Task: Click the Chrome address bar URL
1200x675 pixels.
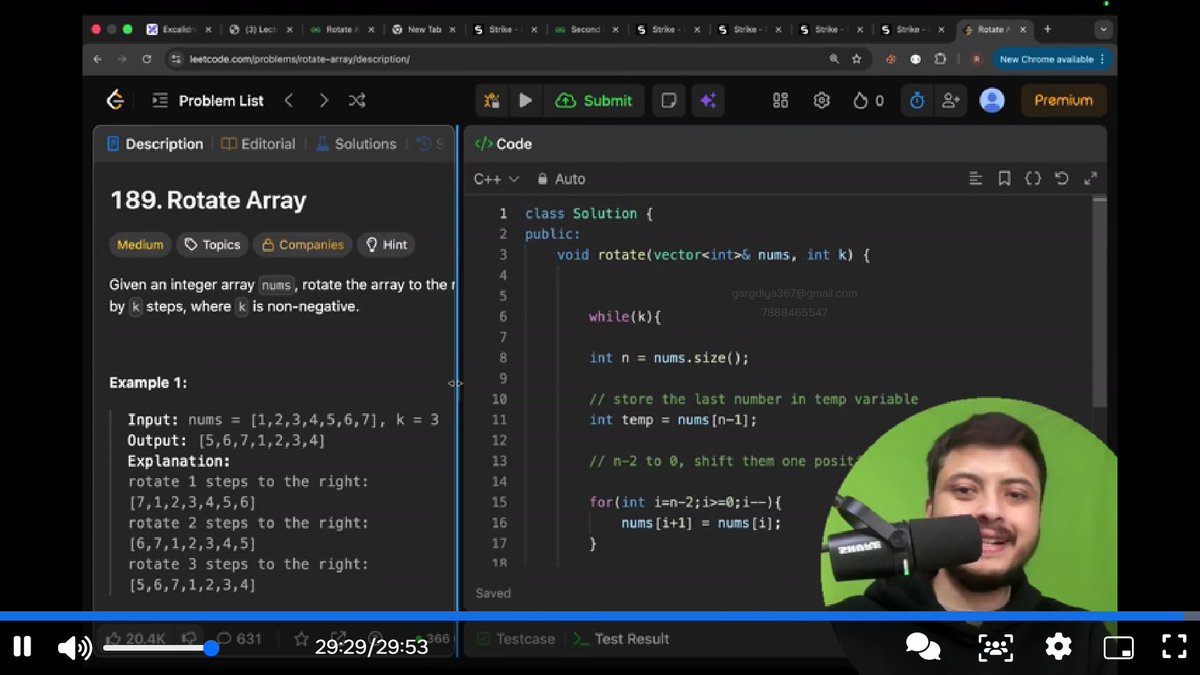Action: 299,59
